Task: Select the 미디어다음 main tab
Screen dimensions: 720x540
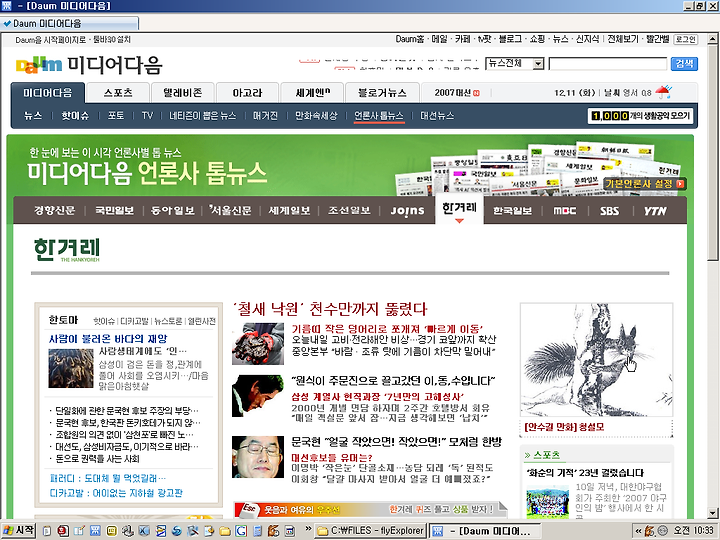Action: point(48,93)
